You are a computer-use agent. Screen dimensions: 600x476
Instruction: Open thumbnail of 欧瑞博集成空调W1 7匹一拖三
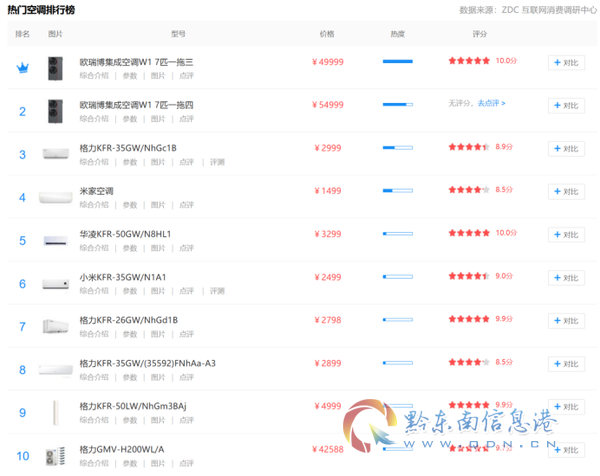pyautogui.click(x=55, y=68)
